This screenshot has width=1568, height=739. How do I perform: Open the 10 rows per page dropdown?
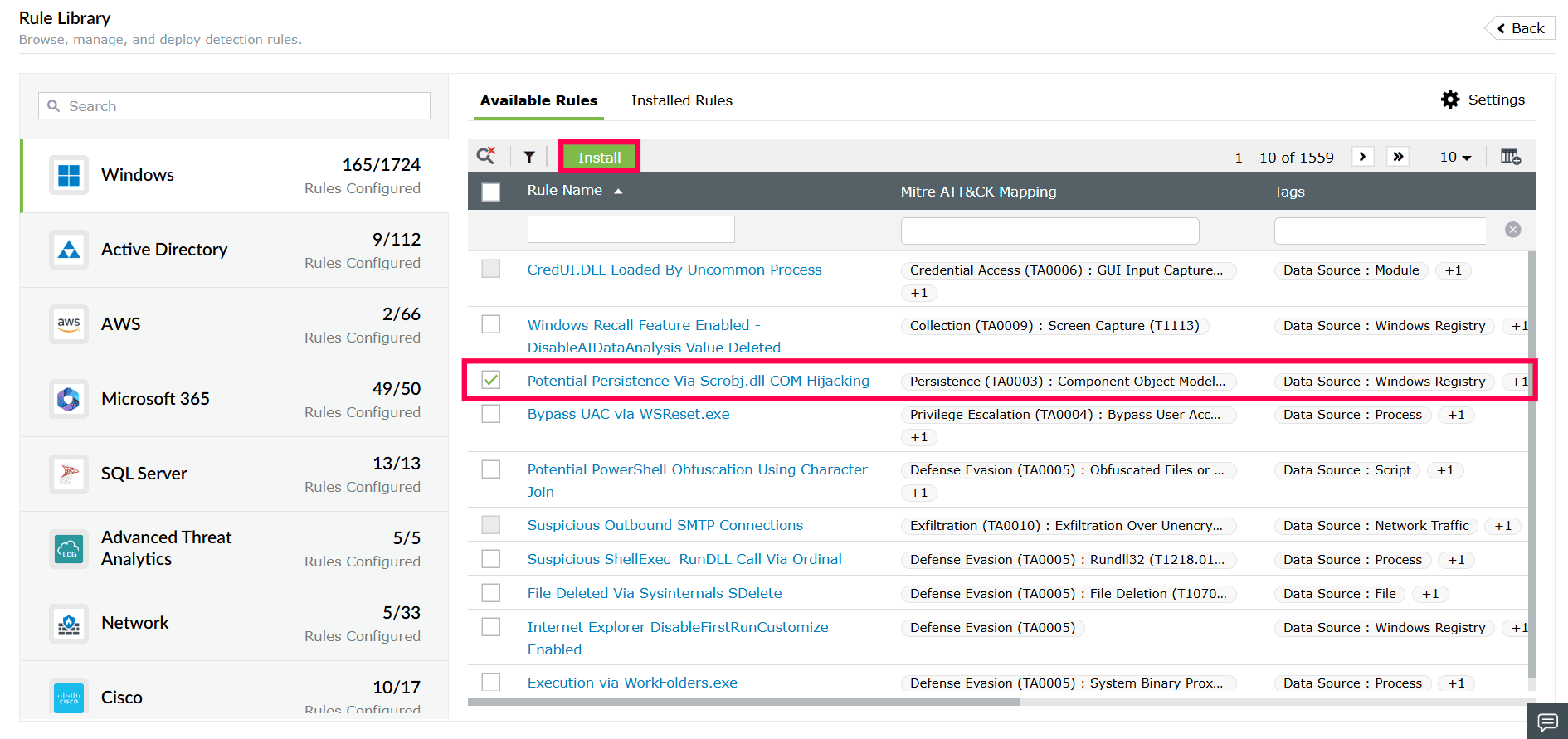pos(1455,157)
